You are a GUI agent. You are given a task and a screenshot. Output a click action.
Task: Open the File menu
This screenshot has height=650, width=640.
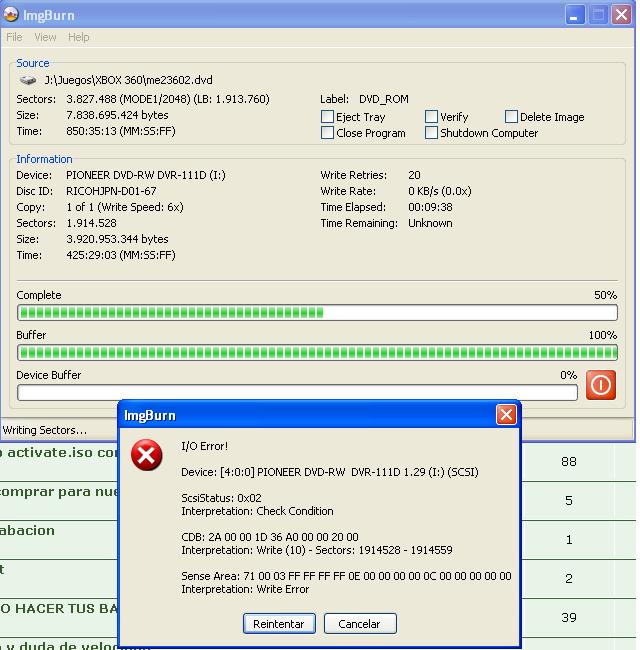click(14, 37)
